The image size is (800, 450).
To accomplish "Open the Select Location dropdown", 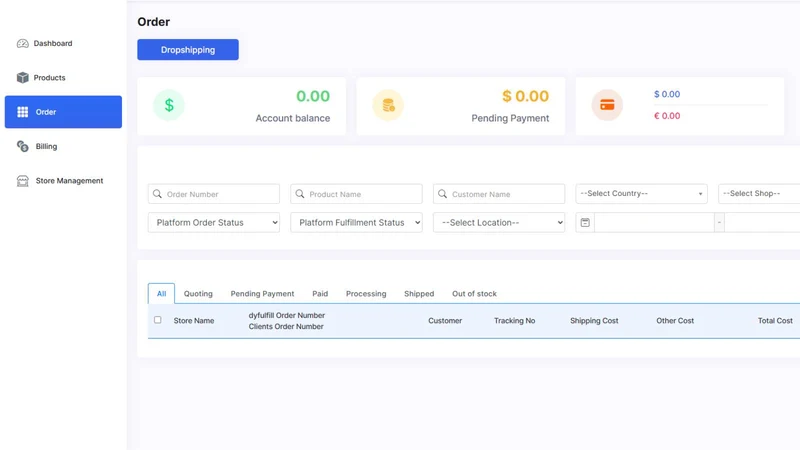I will [x=499, y=222].
